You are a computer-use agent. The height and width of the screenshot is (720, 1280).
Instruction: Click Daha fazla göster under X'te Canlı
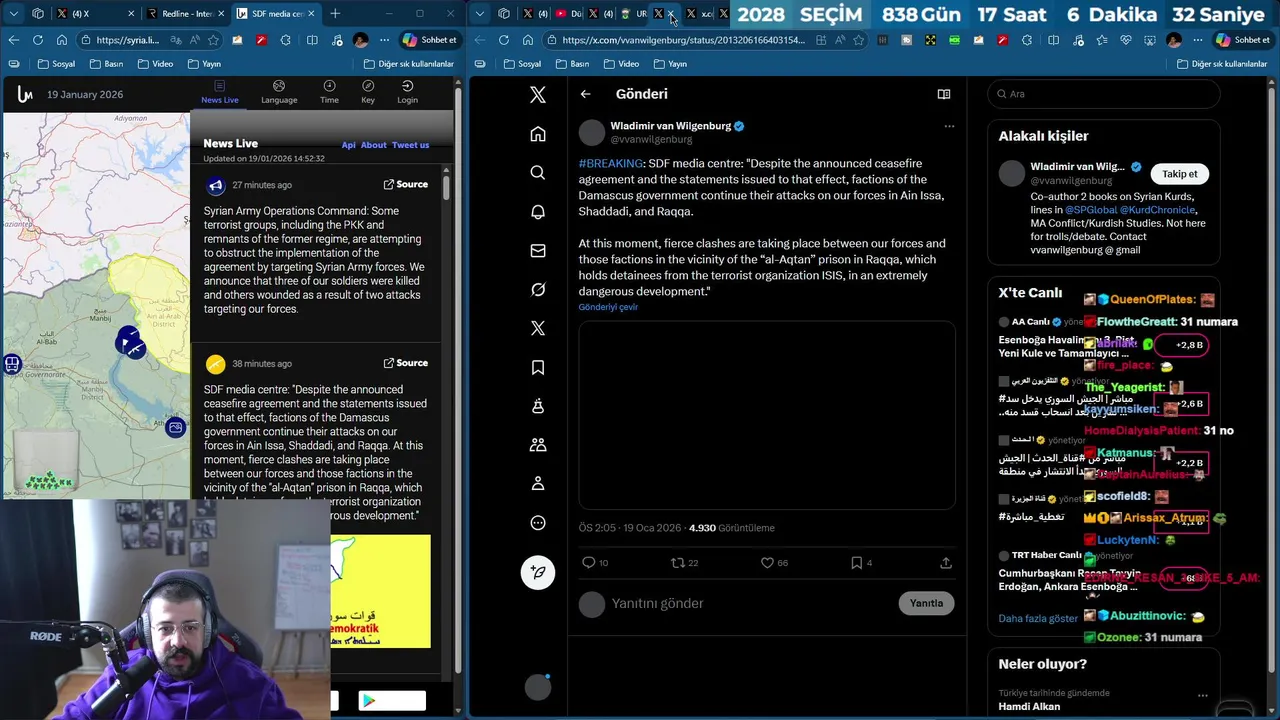point(1038,618)
